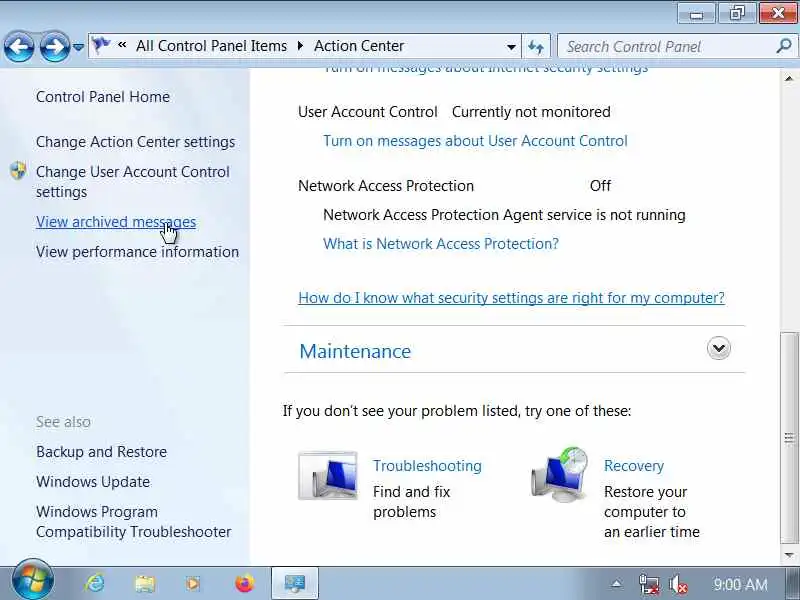800x600 pixels.
Task: Focus the Search Control Panel field
Action: point(677,47)
